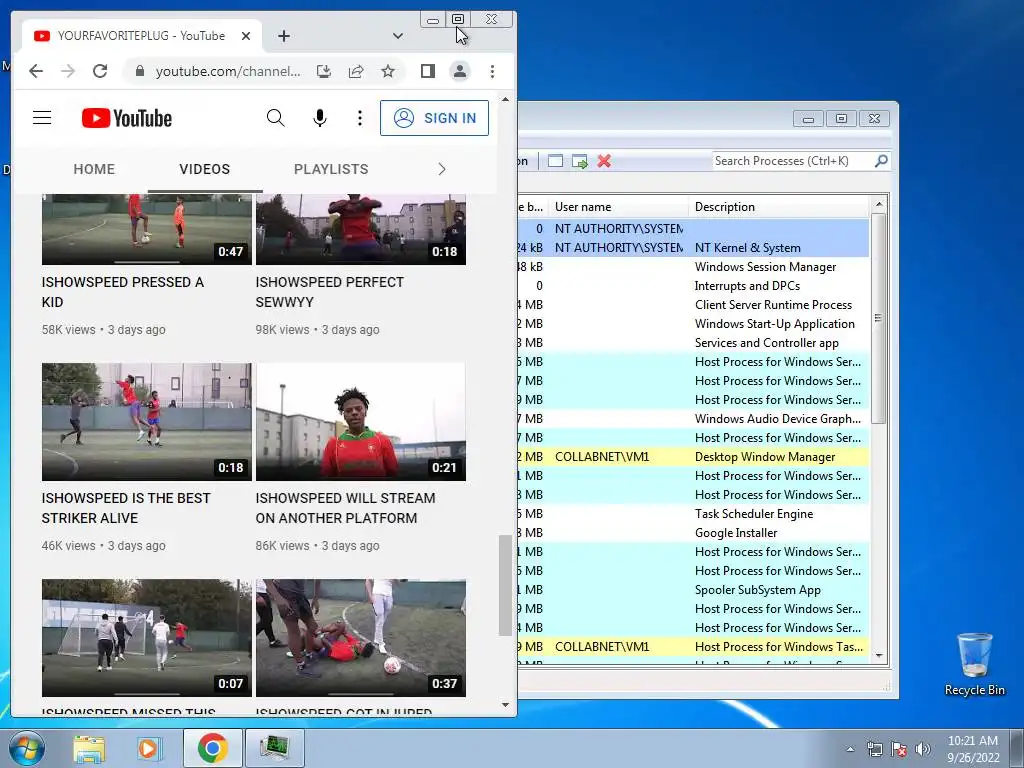This screenshot has width=1024, height=768.
Task: Click the red X toolbar icon
Action: [x=604, y=161]
